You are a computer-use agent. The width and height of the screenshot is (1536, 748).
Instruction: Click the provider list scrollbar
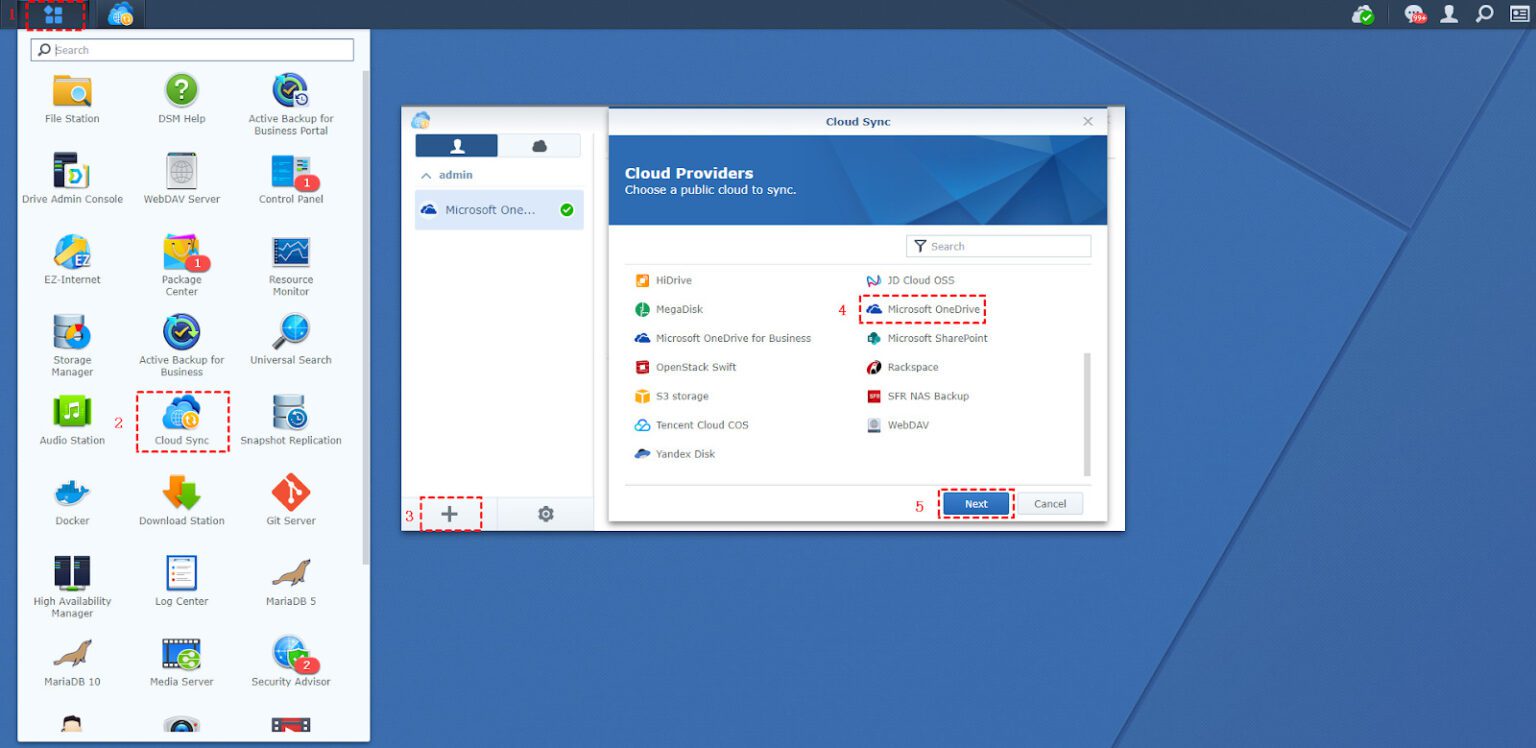point(1088,413)
